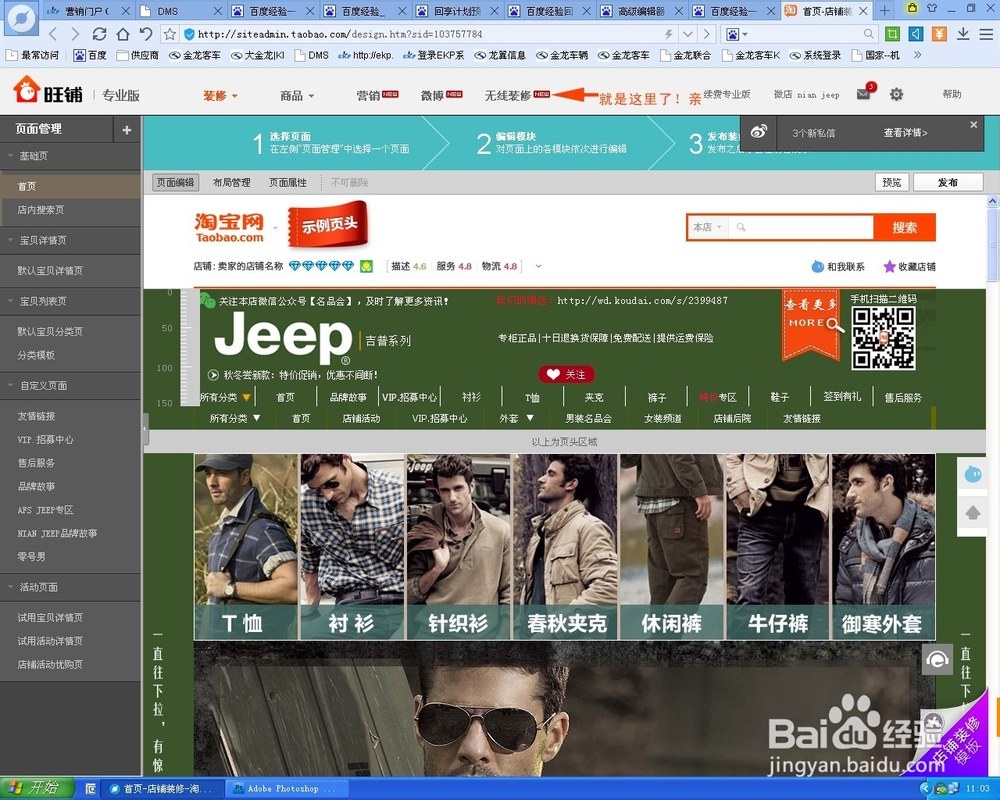This screenshot has width=1000, height=800.
Task: Click the undo close-tab arrow icon
Action: pos(146,34)
